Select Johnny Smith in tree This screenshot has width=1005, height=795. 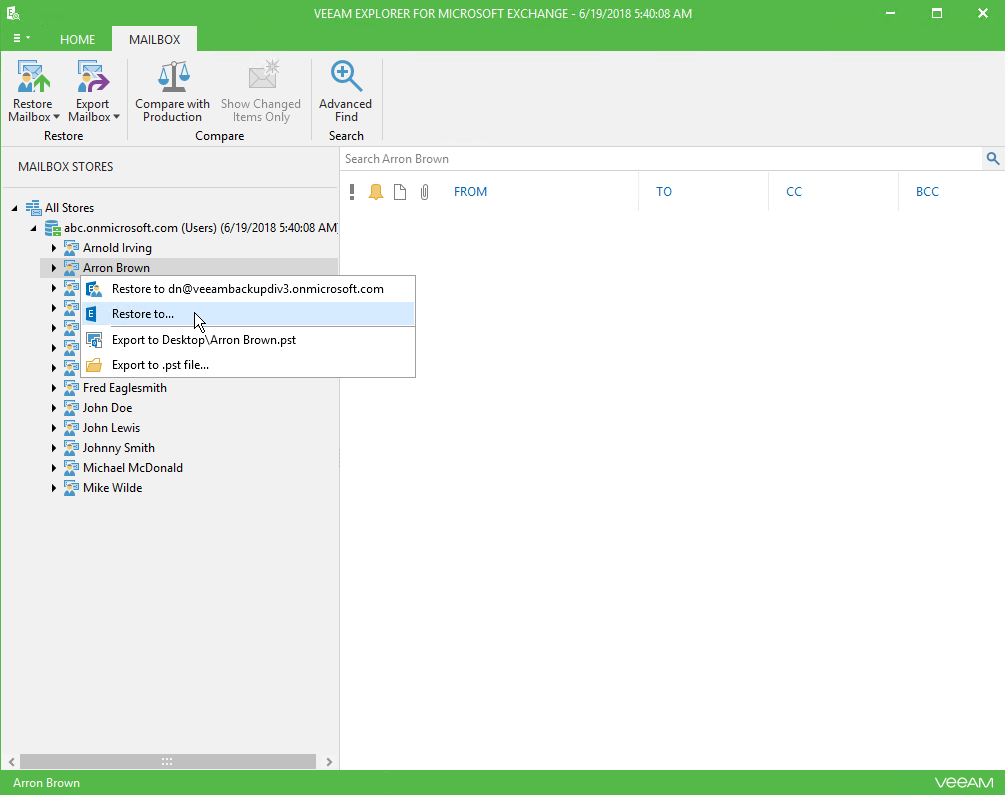(119, 448)
